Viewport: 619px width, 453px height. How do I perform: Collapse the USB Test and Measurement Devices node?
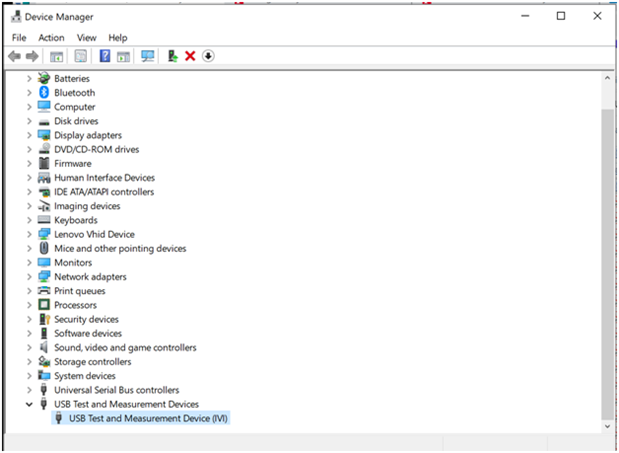[x=29, y=404]
